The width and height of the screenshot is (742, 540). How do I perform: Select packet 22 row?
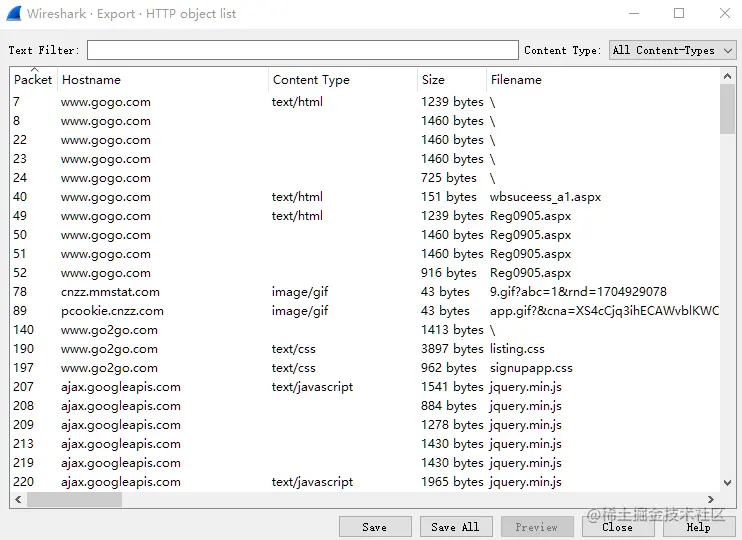click(364, 140)
